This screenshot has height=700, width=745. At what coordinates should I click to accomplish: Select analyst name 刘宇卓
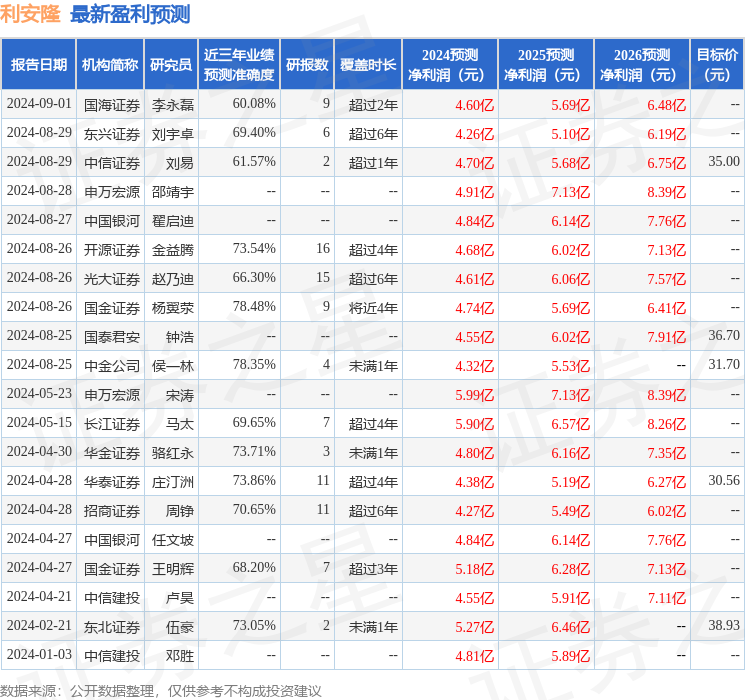(173, 134)
